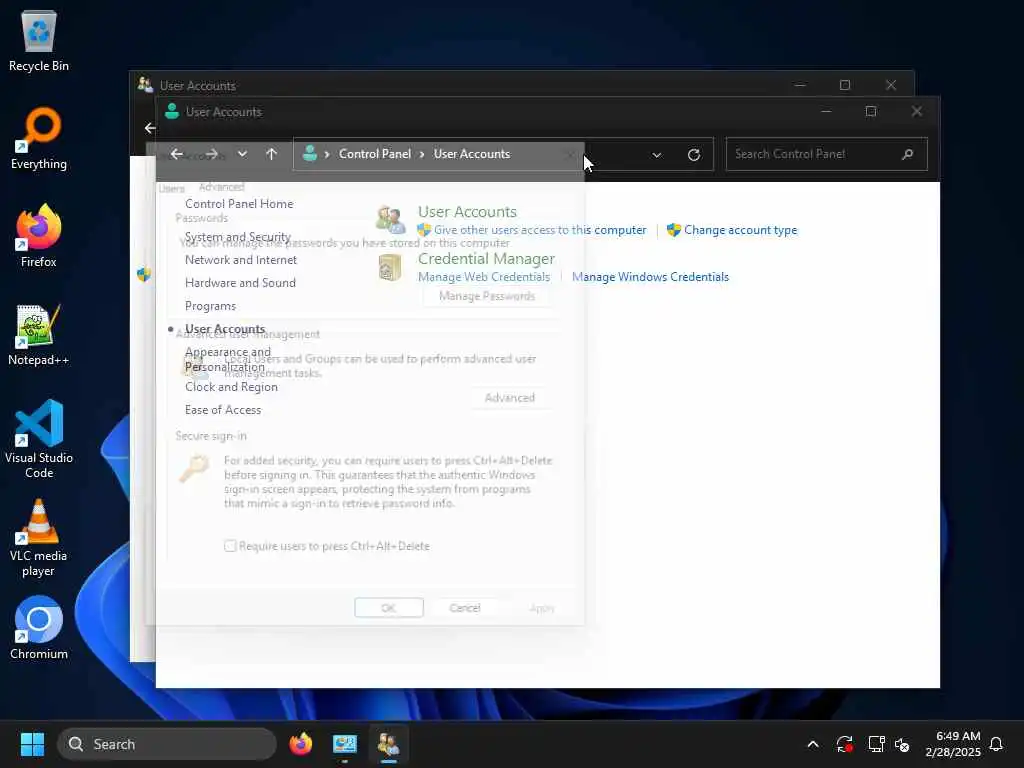Switch to the Advanced tab in dialog
Screen dimensions: 1024x768
[221, 187]
